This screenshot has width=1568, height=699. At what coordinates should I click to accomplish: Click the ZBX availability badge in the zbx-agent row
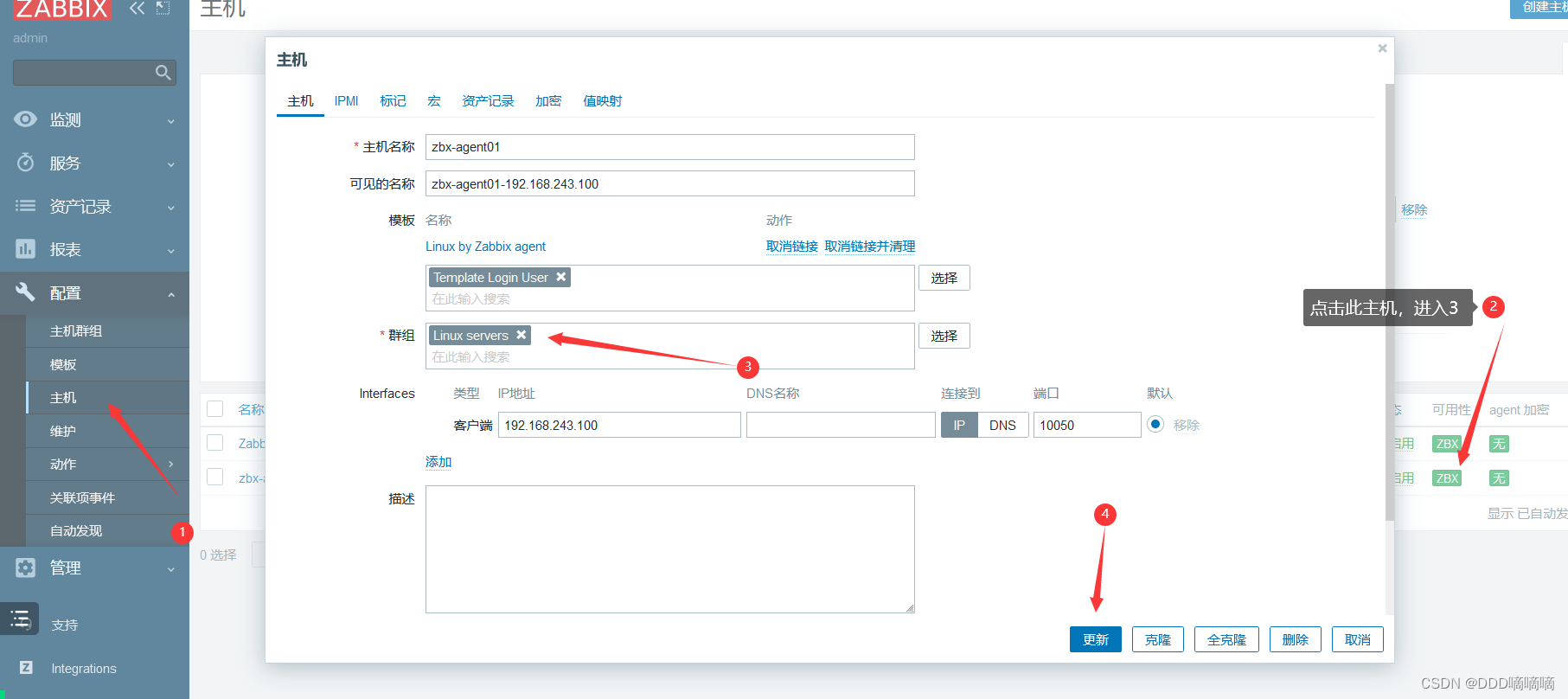(1447, 478)
